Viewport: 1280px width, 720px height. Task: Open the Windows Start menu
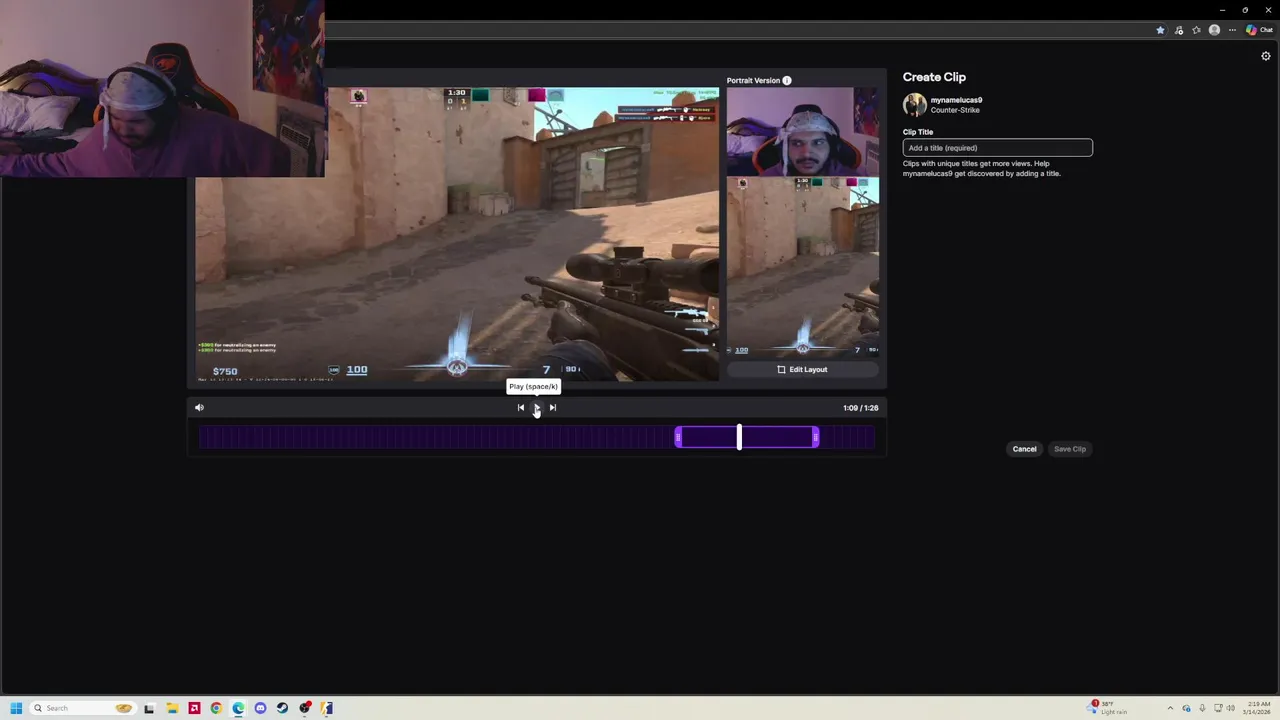[16, 708]
